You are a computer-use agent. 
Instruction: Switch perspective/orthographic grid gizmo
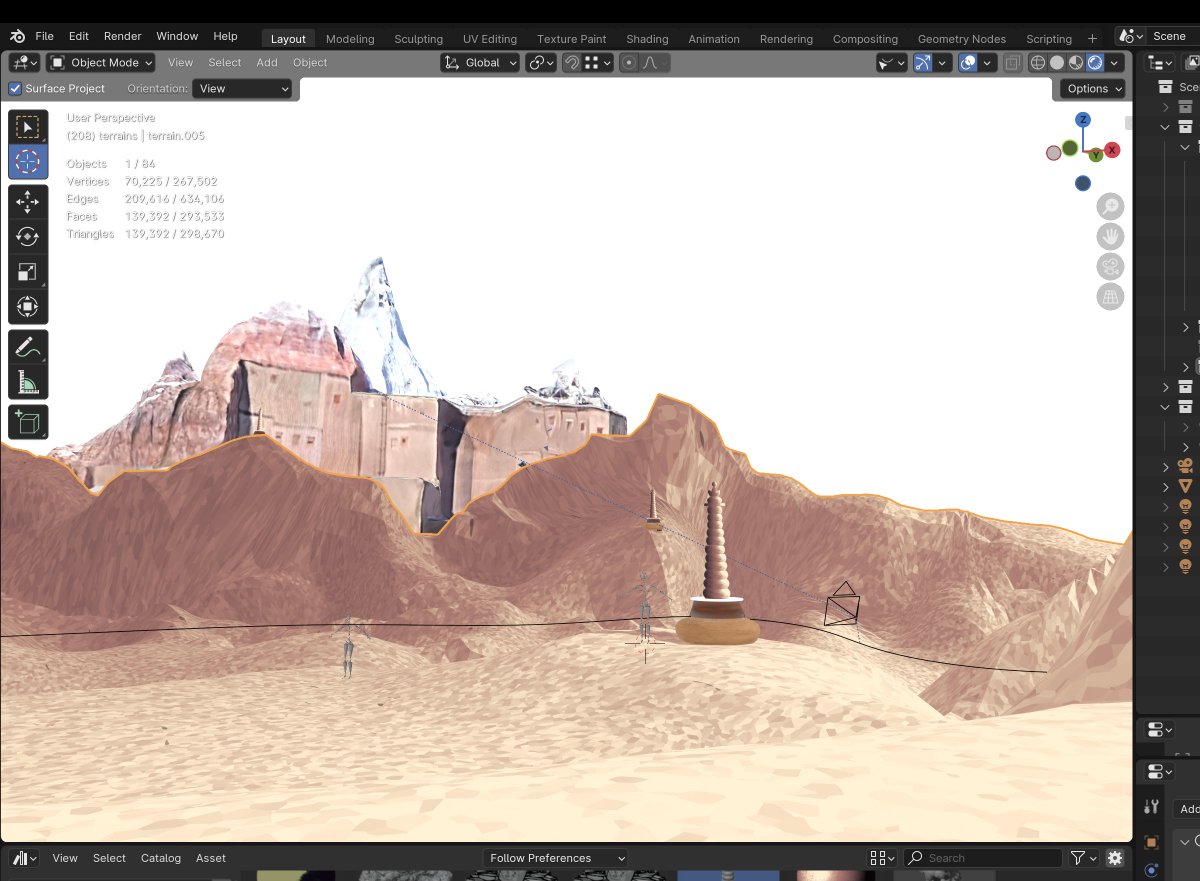pos(1110,297)
